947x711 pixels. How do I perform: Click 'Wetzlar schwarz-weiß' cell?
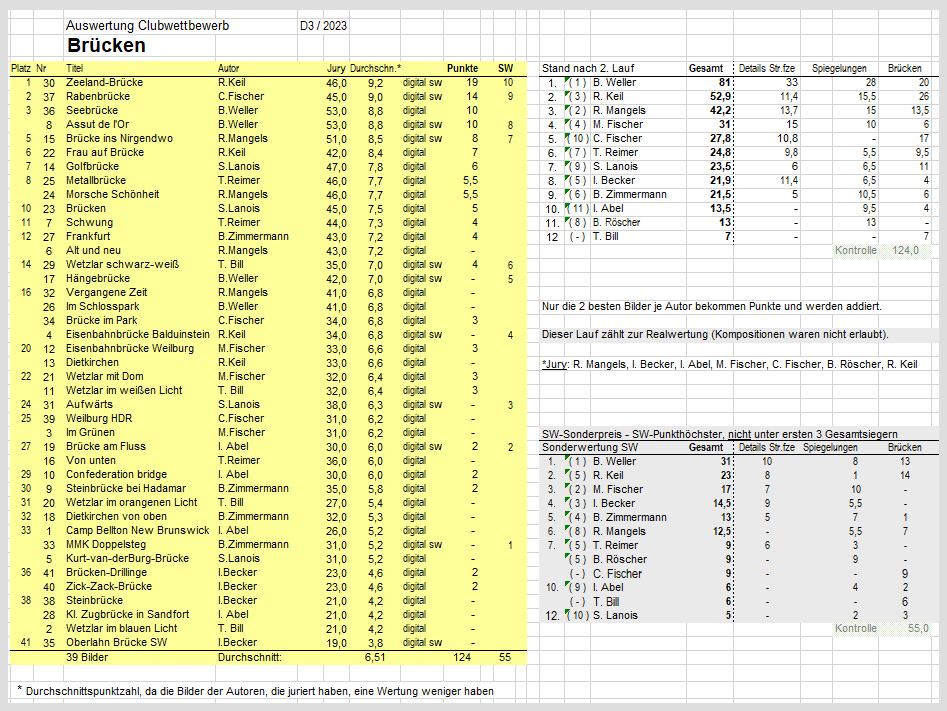123,264
